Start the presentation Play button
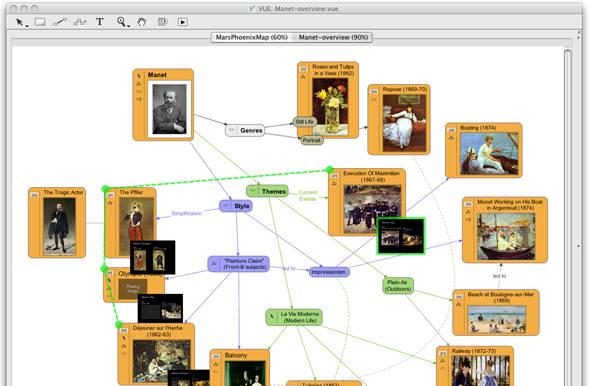 point(183,22)
